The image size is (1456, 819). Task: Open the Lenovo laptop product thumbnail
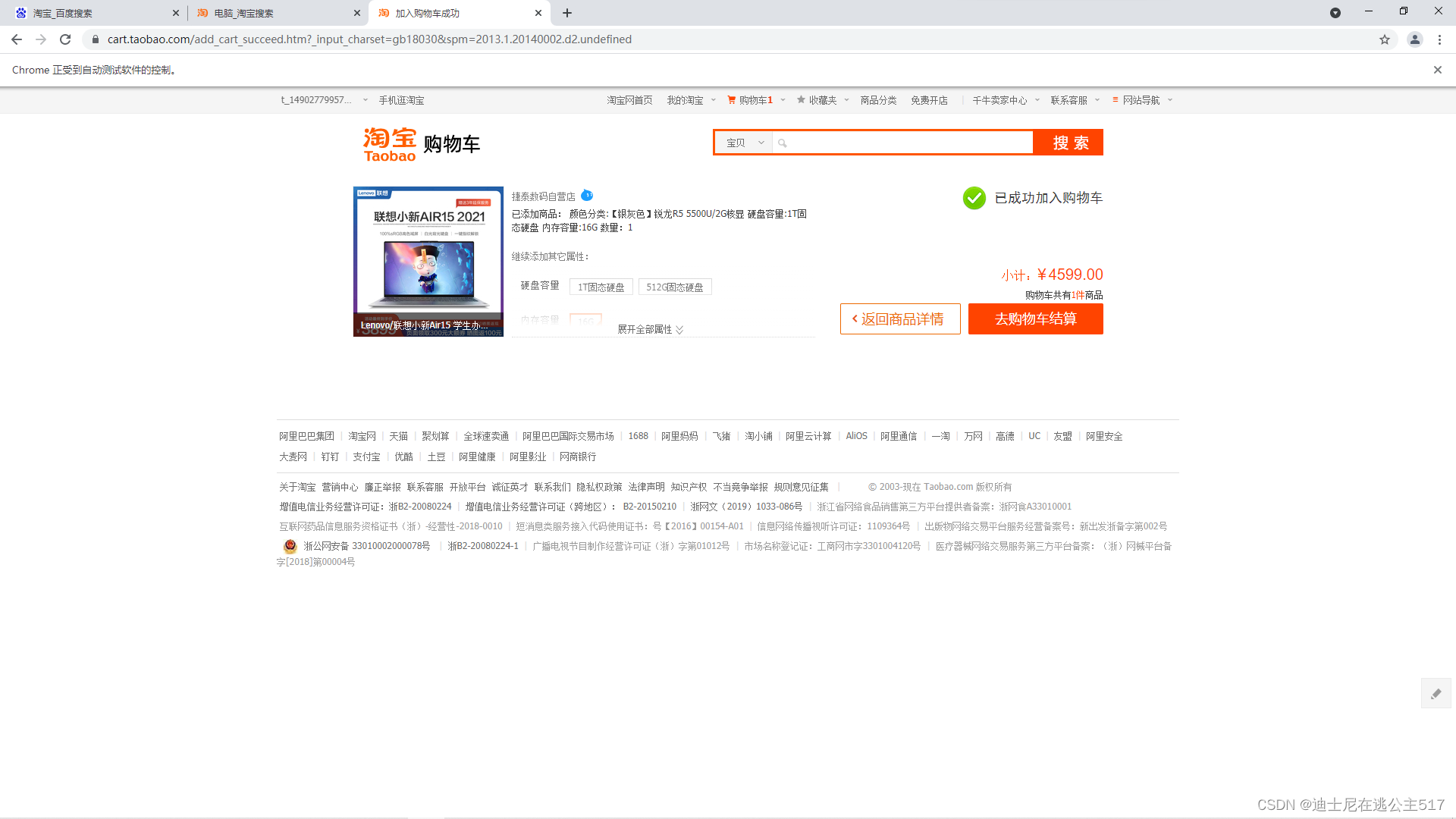428,262
